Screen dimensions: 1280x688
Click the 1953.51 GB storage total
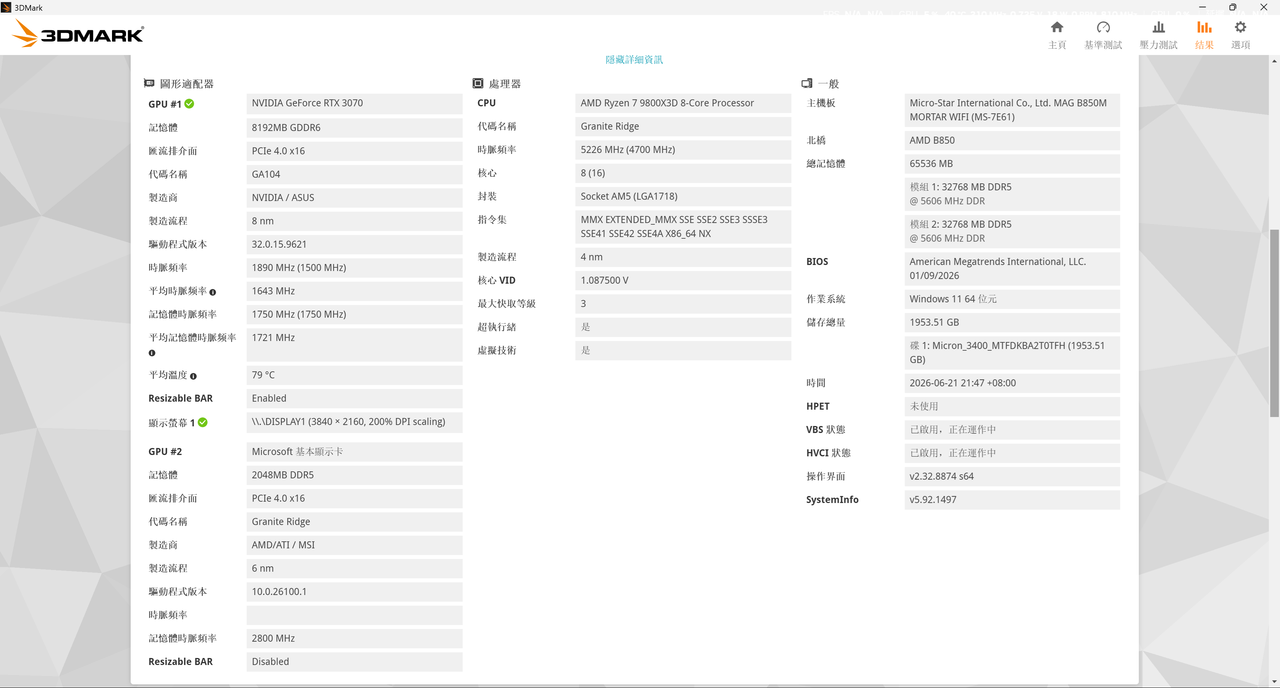point(1012,322)
